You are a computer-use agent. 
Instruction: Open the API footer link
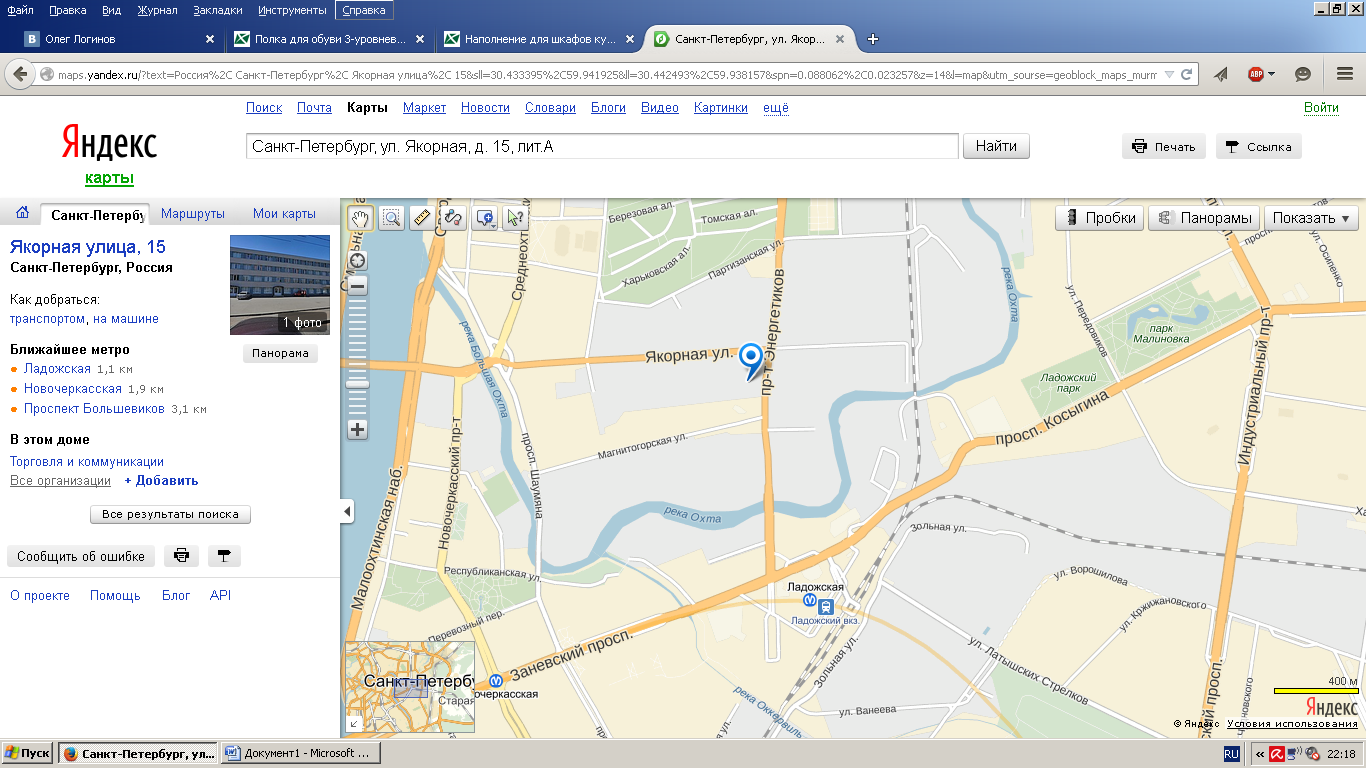click(x=220, y=595)
